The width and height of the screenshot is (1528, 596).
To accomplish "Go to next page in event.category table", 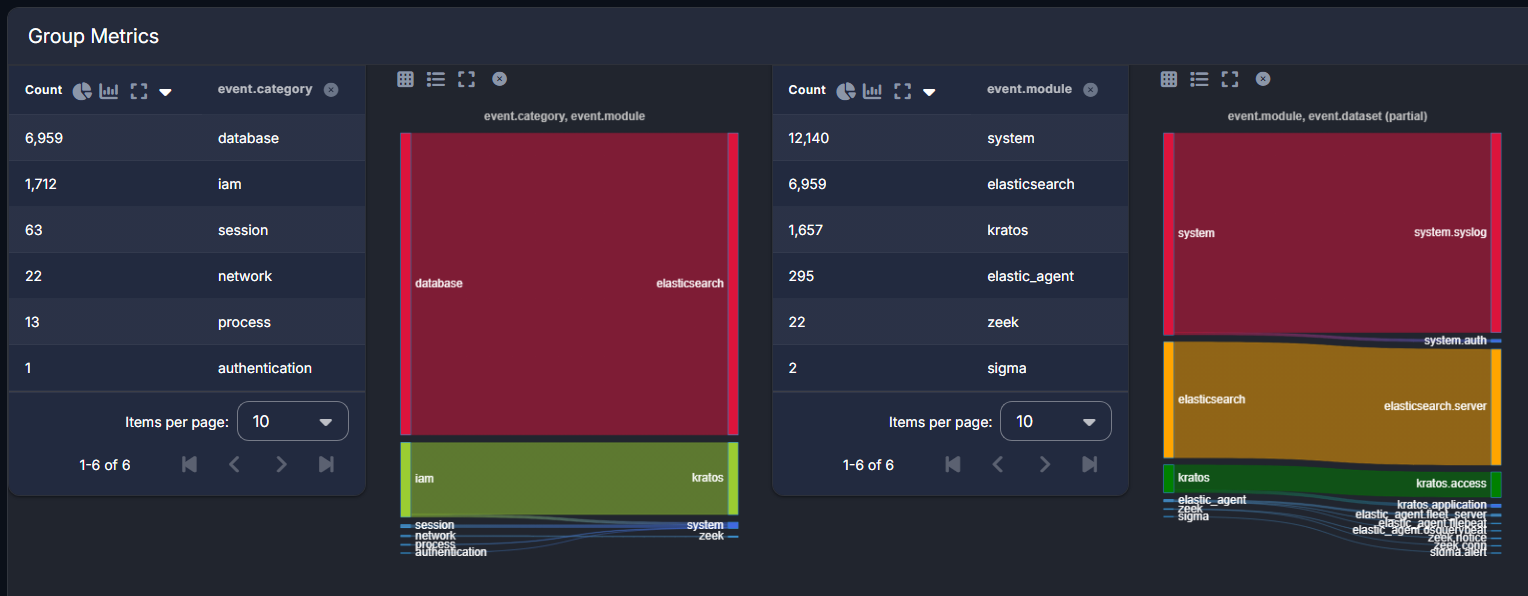I will tap(281, 464).
